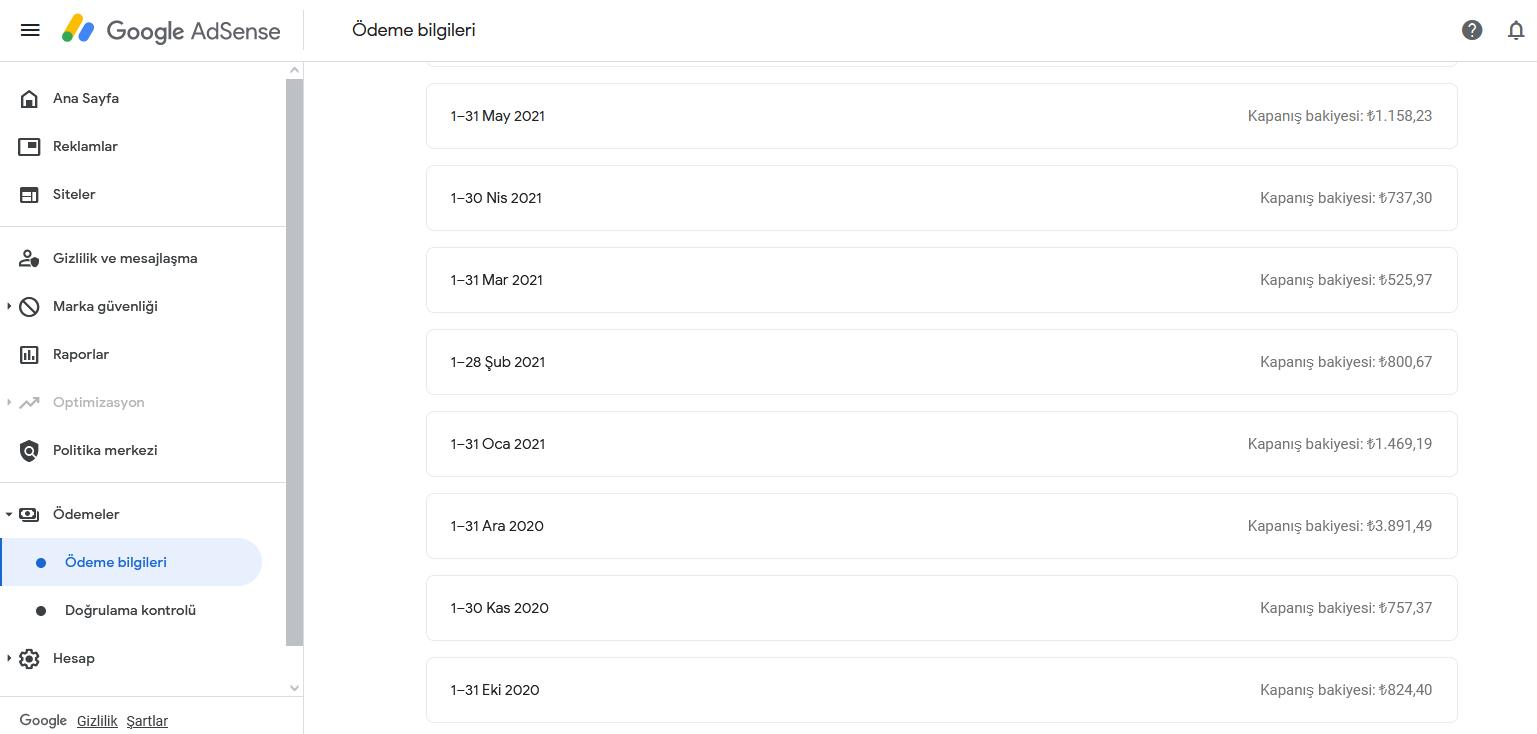The image size is (1537, 734).
Task: Select Ödeme bilgileri sidebar item
Action: click(131, 562)
